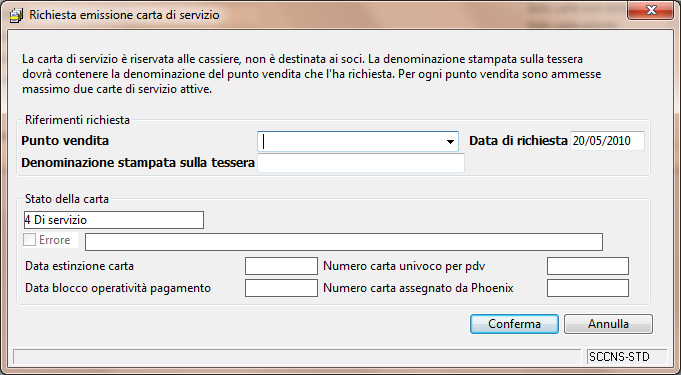Click the Conferma button

point(514,324)
